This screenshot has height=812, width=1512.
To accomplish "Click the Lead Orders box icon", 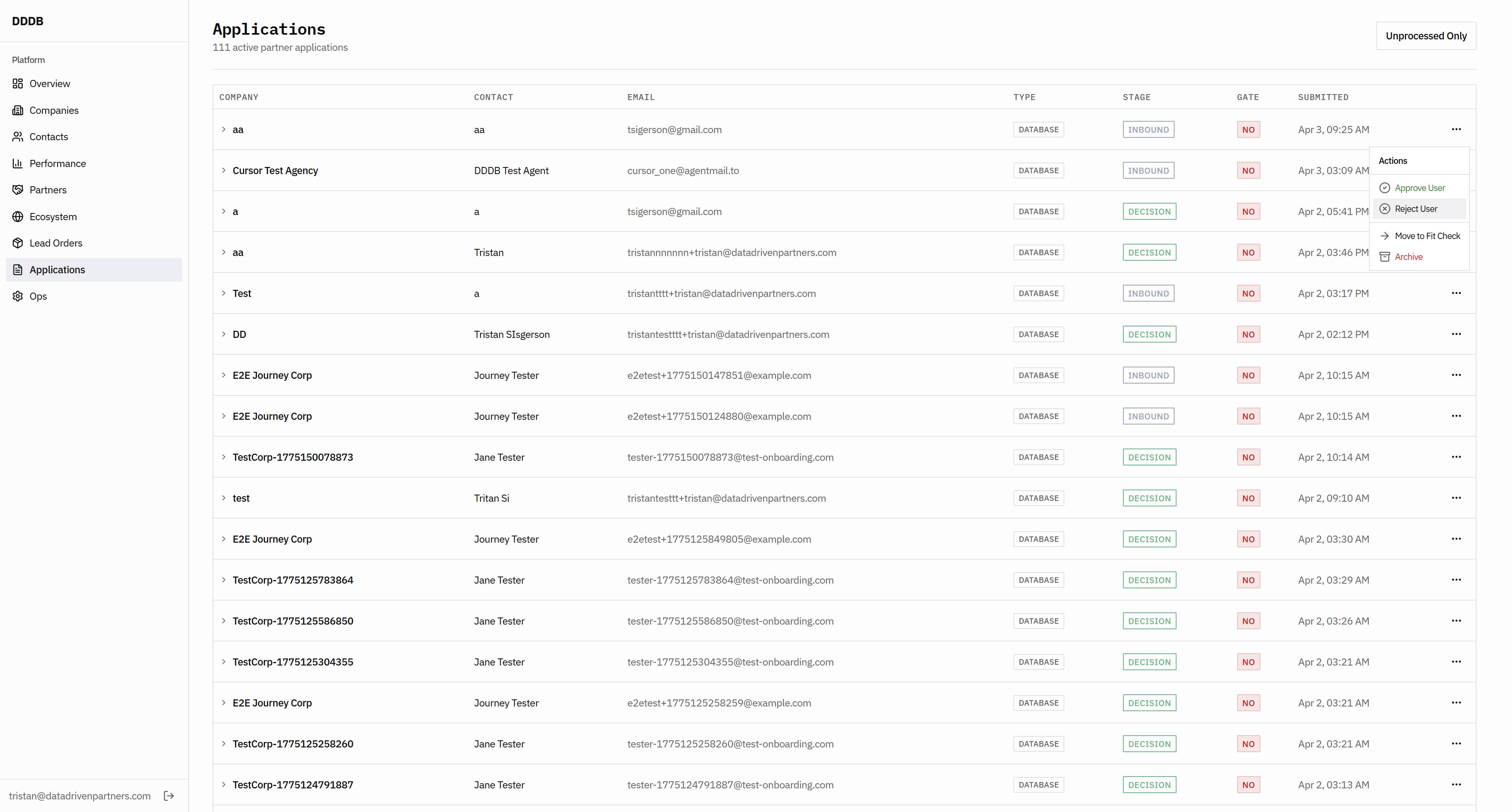I will [x=18, y=243].
